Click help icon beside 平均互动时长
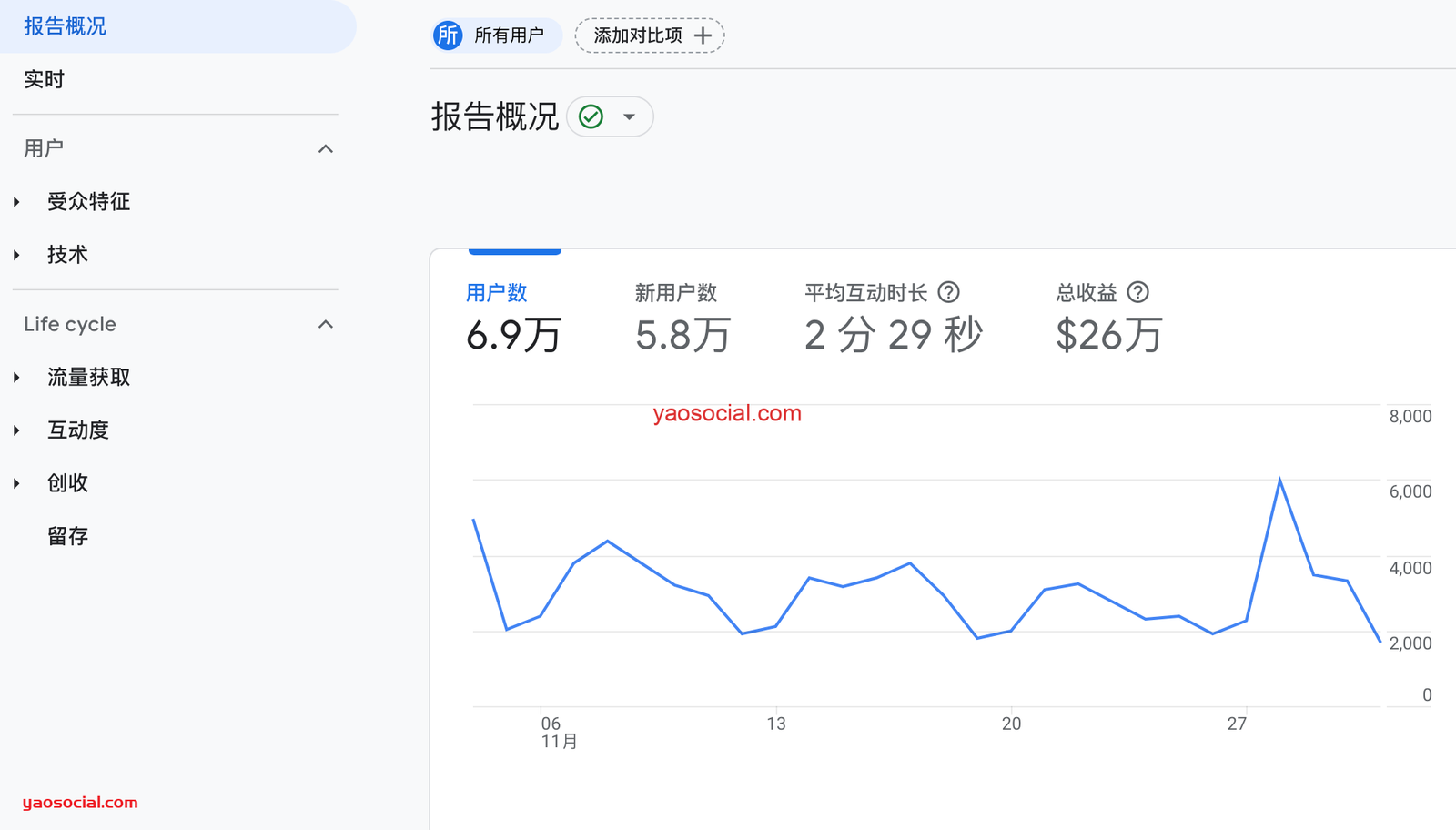This screenshot has height=830, width=1456. [948, 292]
